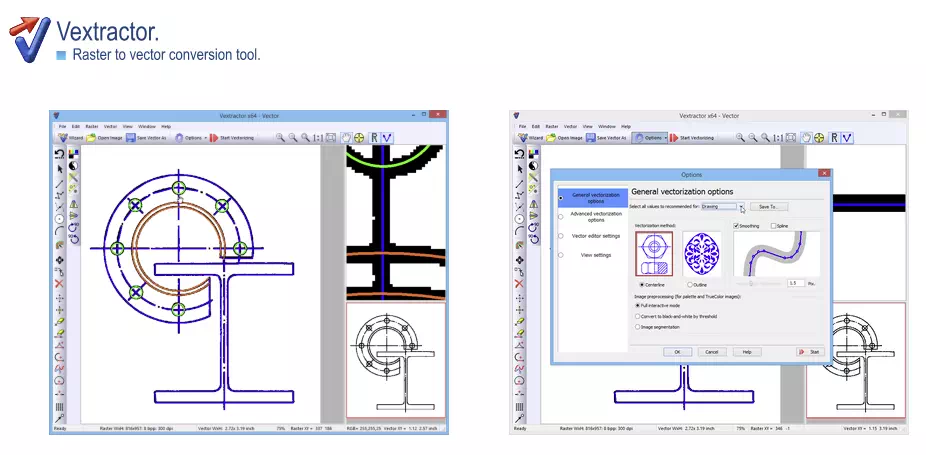Click the yellow crosshair target icon in full-drawing window
The height and width of the screenshot is (455, 926).
pyautogui.click(x=358, y=138)
